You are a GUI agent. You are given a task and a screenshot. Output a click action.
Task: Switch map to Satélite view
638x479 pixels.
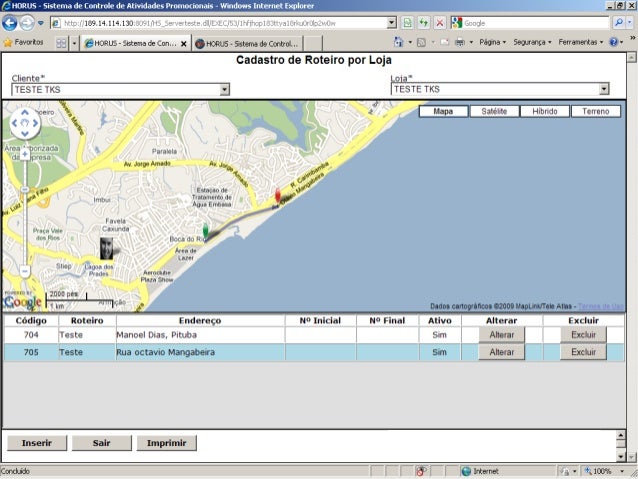[493, 111]
